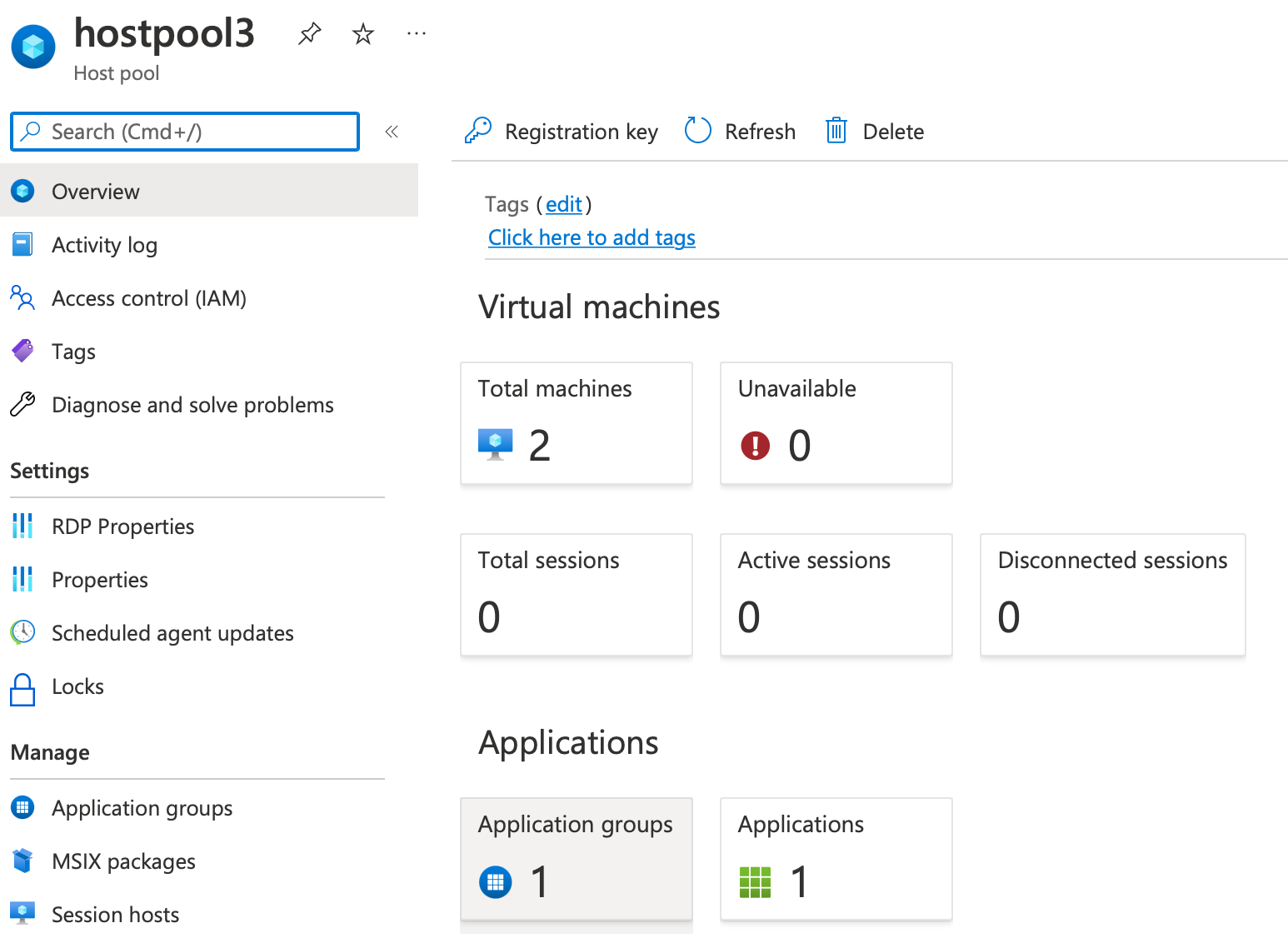The height and width of the screenshot is (943, 1288).
Task: Click here to add tags link
Action: coord(592,237)
